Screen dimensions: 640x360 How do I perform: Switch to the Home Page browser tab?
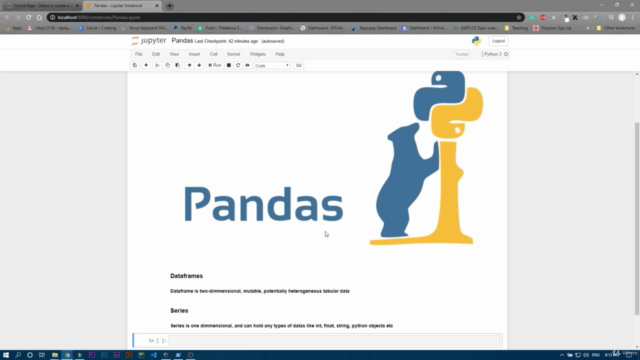[42, 6]
